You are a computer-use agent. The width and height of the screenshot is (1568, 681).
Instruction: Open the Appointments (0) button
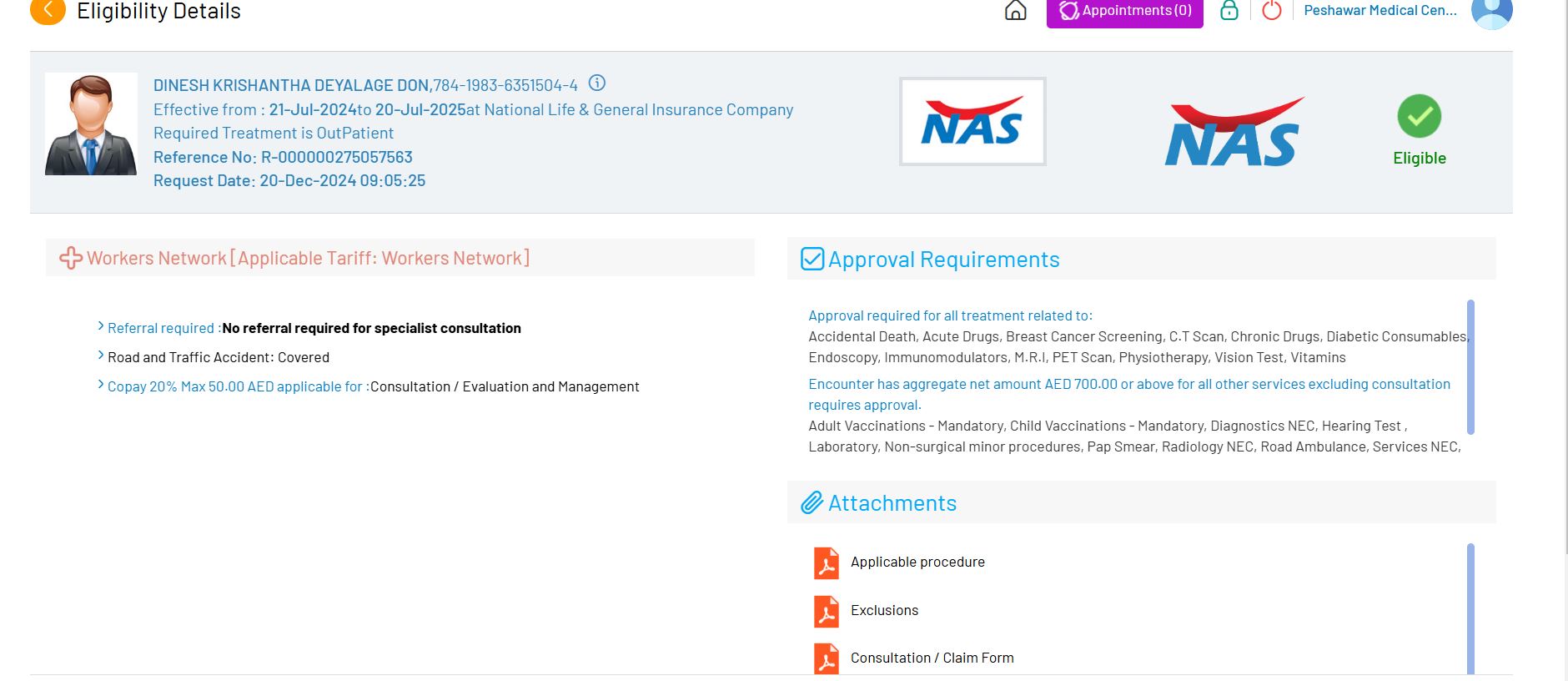pos(1124,12)
